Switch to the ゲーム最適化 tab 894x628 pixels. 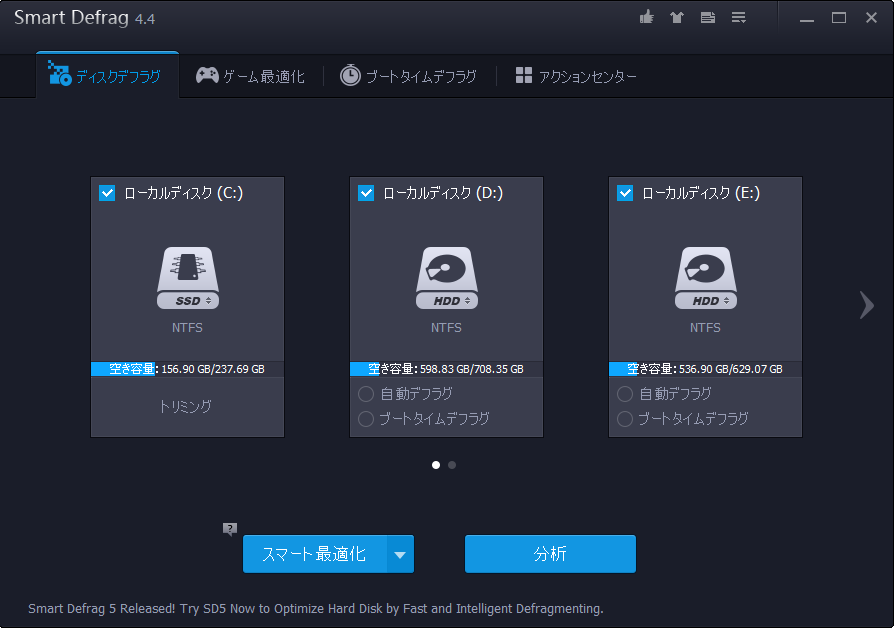click(250, 76)
